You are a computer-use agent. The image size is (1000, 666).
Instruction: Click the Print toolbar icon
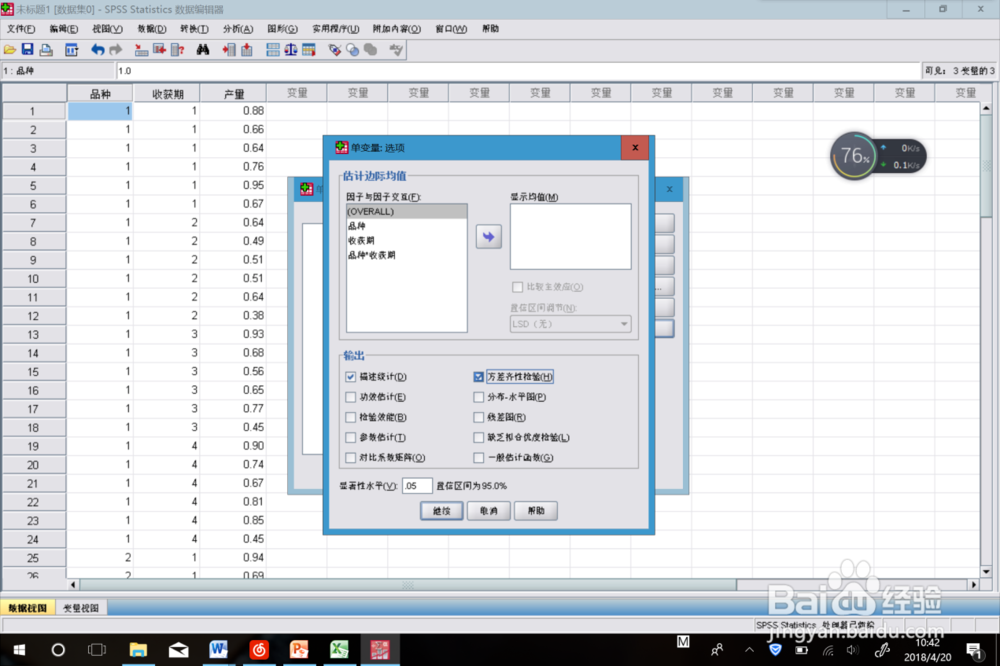(46, 50)
